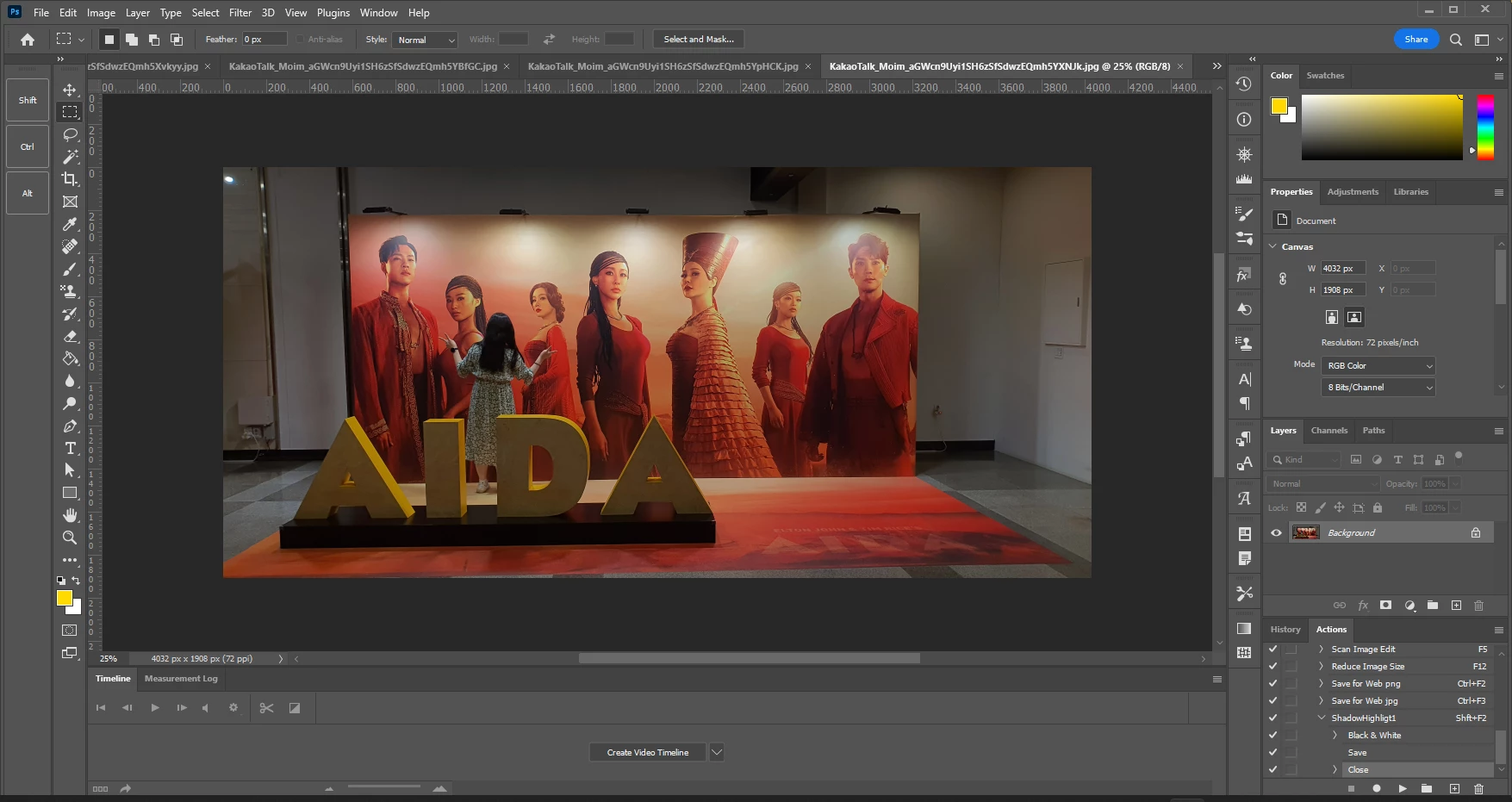
Task: Click the Add Layer Mask icon
Action: 1385,606
